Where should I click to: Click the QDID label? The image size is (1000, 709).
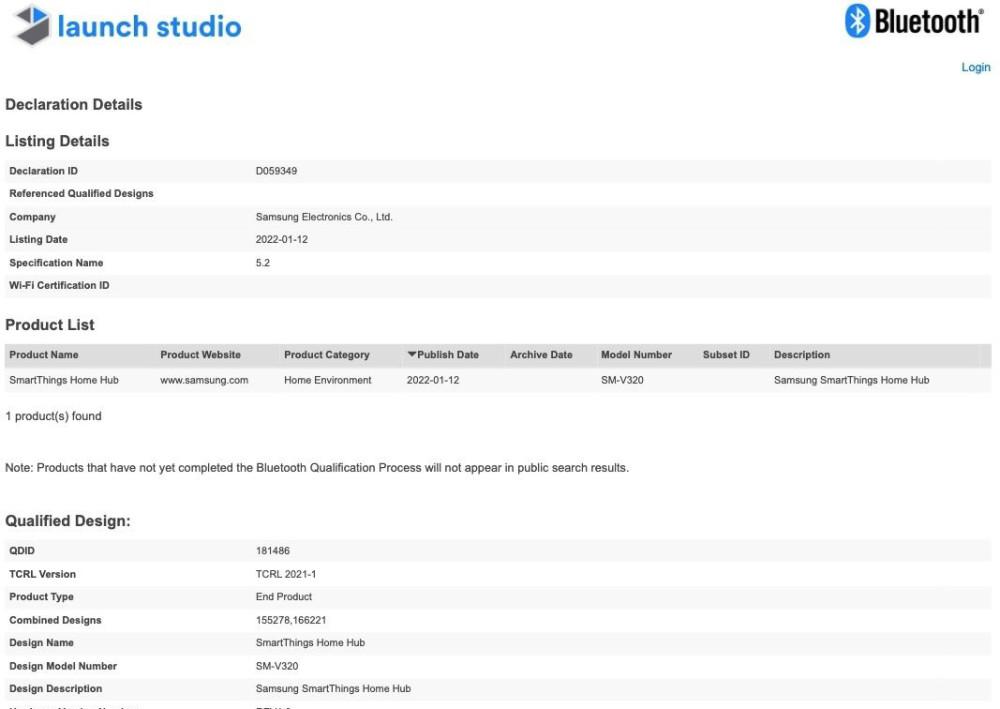click(x=22, y=550)
